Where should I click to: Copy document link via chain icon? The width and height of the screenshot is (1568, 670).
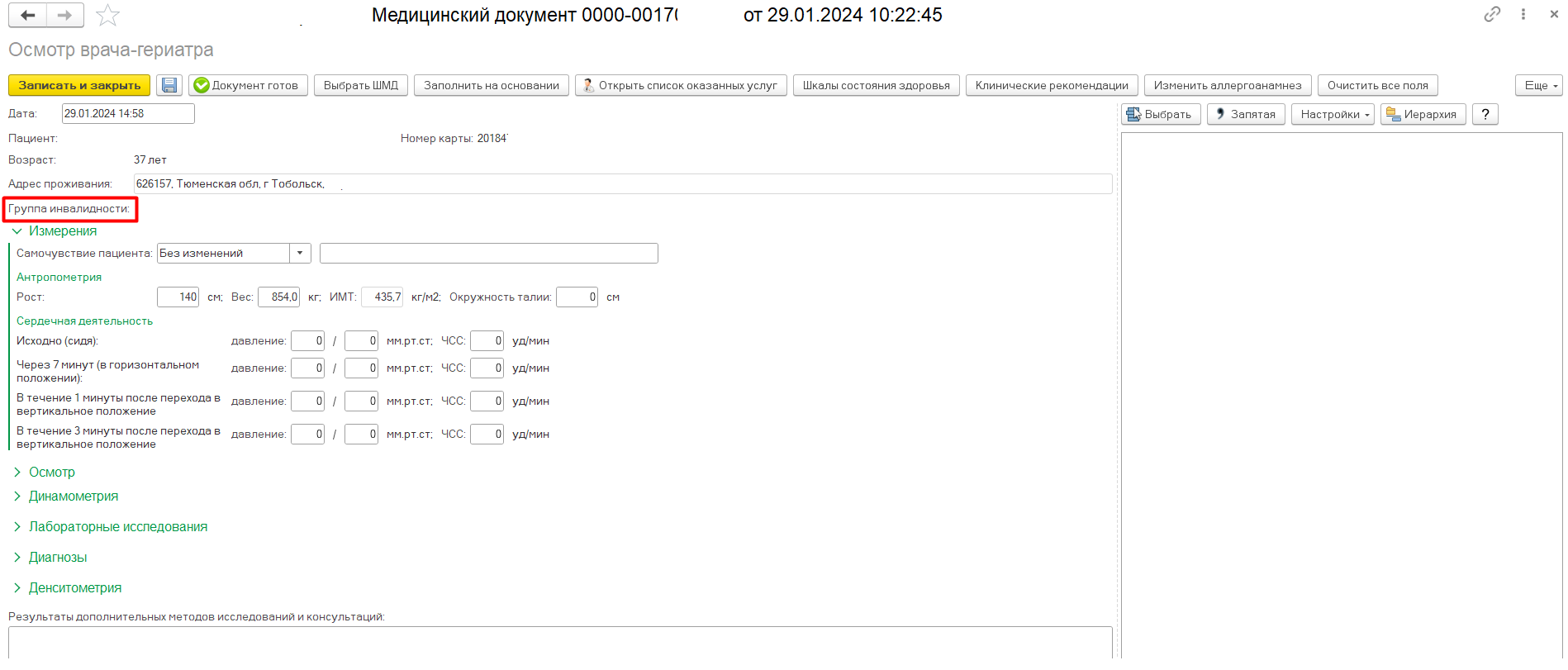click(1492, 14)
